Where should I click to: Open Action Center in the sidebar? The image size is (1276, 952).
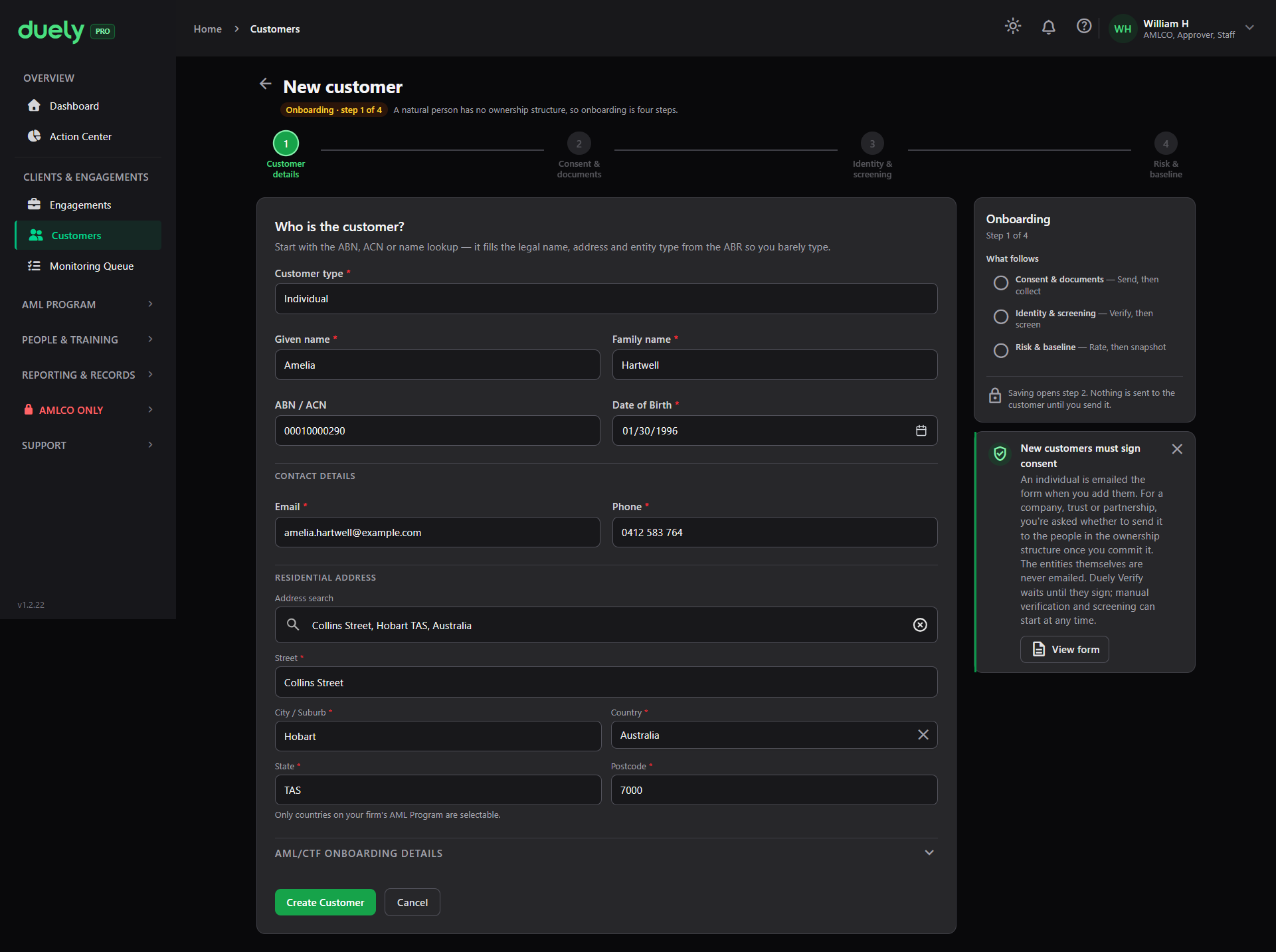(88, 136)
